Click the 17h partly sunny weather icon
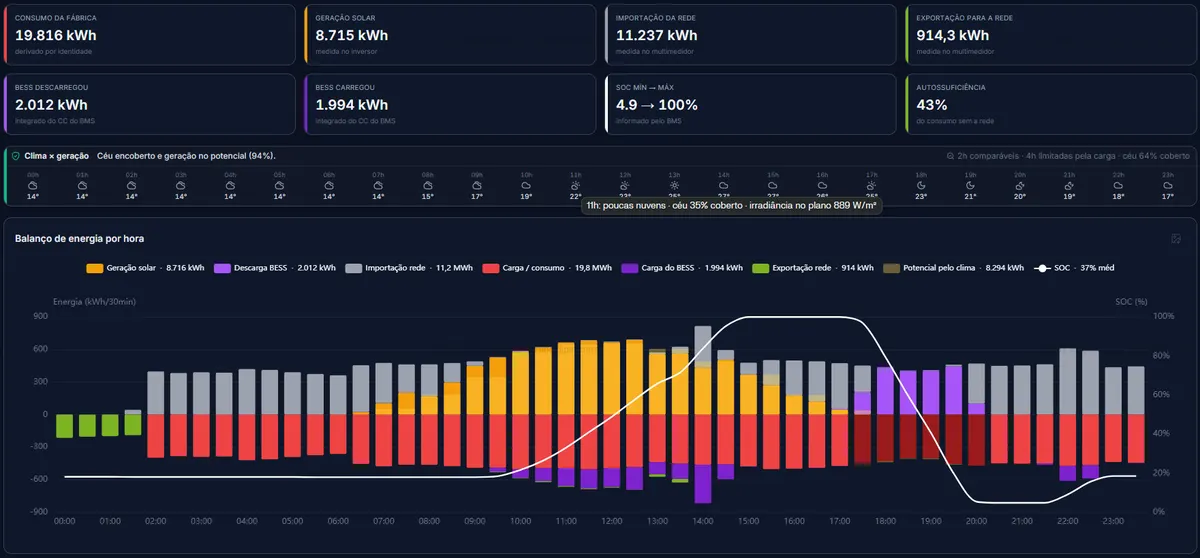 (x=872, y=185)
